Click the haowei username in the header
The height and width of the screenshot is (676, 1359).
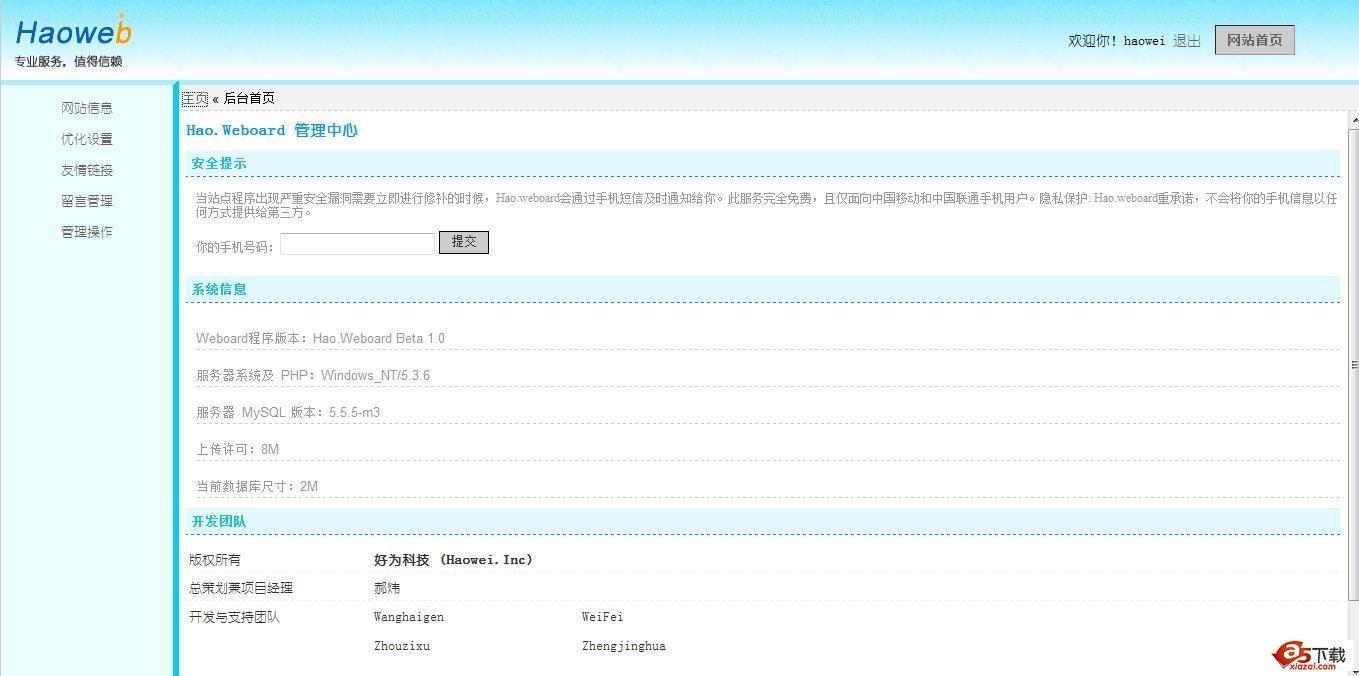pos(1144,41)
